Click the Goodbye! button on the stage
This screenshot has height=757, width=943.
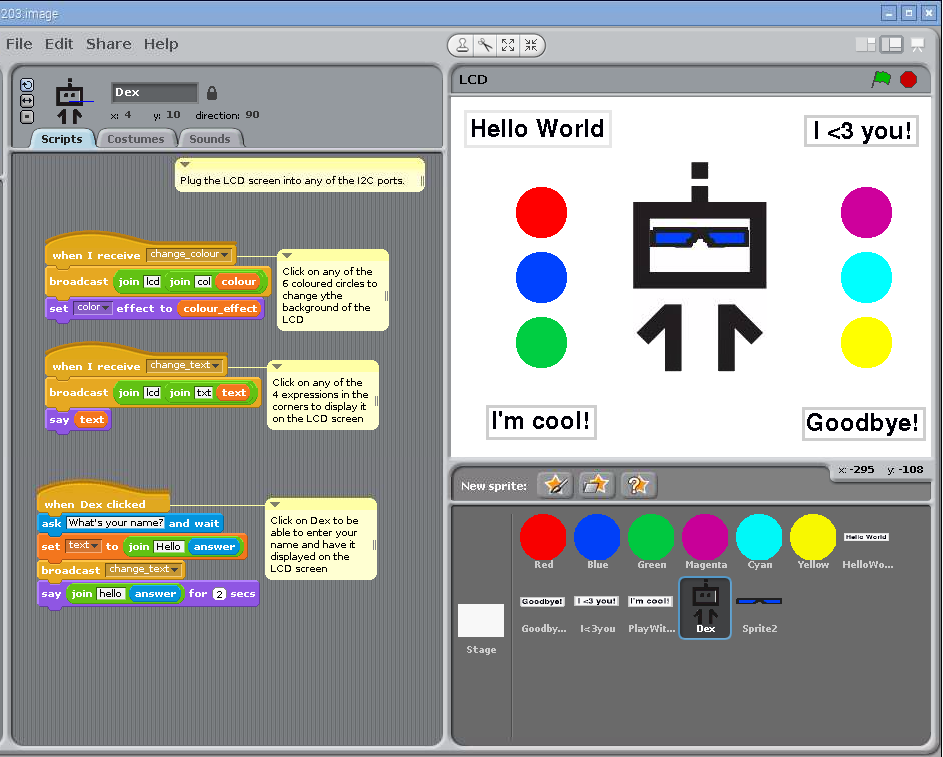(862, 423)
